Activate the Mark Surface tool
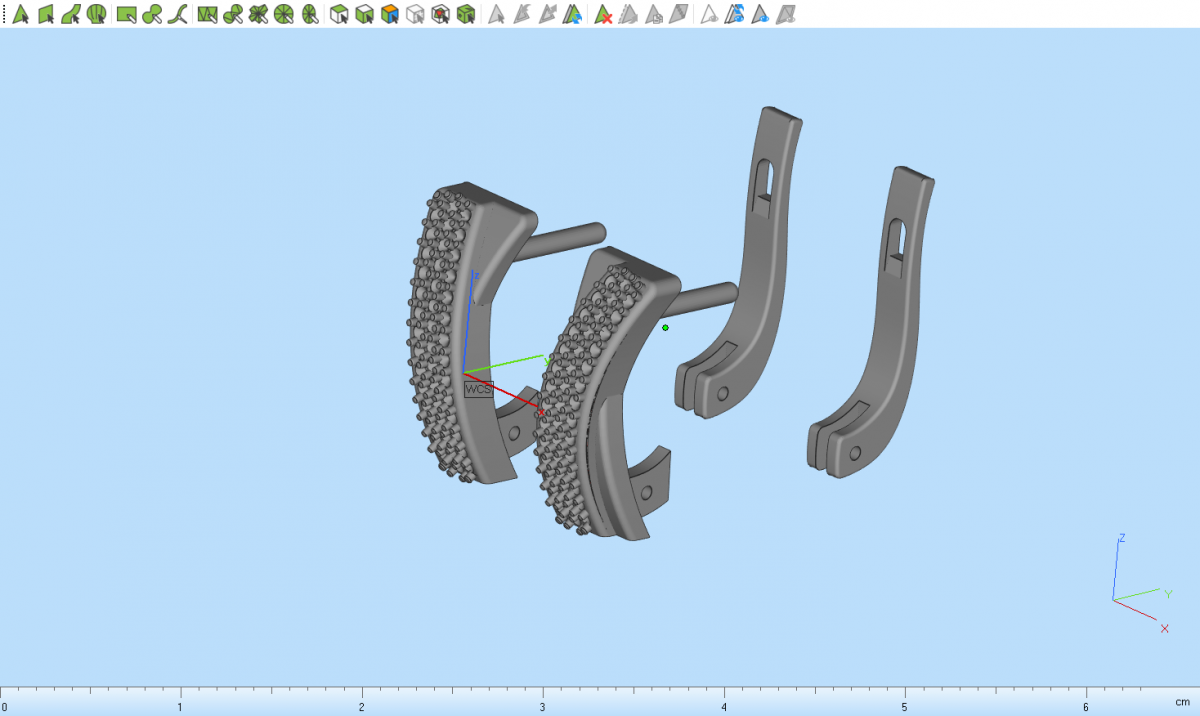The width and height of the screenshot is (1200, 716). tap(71, 14)
